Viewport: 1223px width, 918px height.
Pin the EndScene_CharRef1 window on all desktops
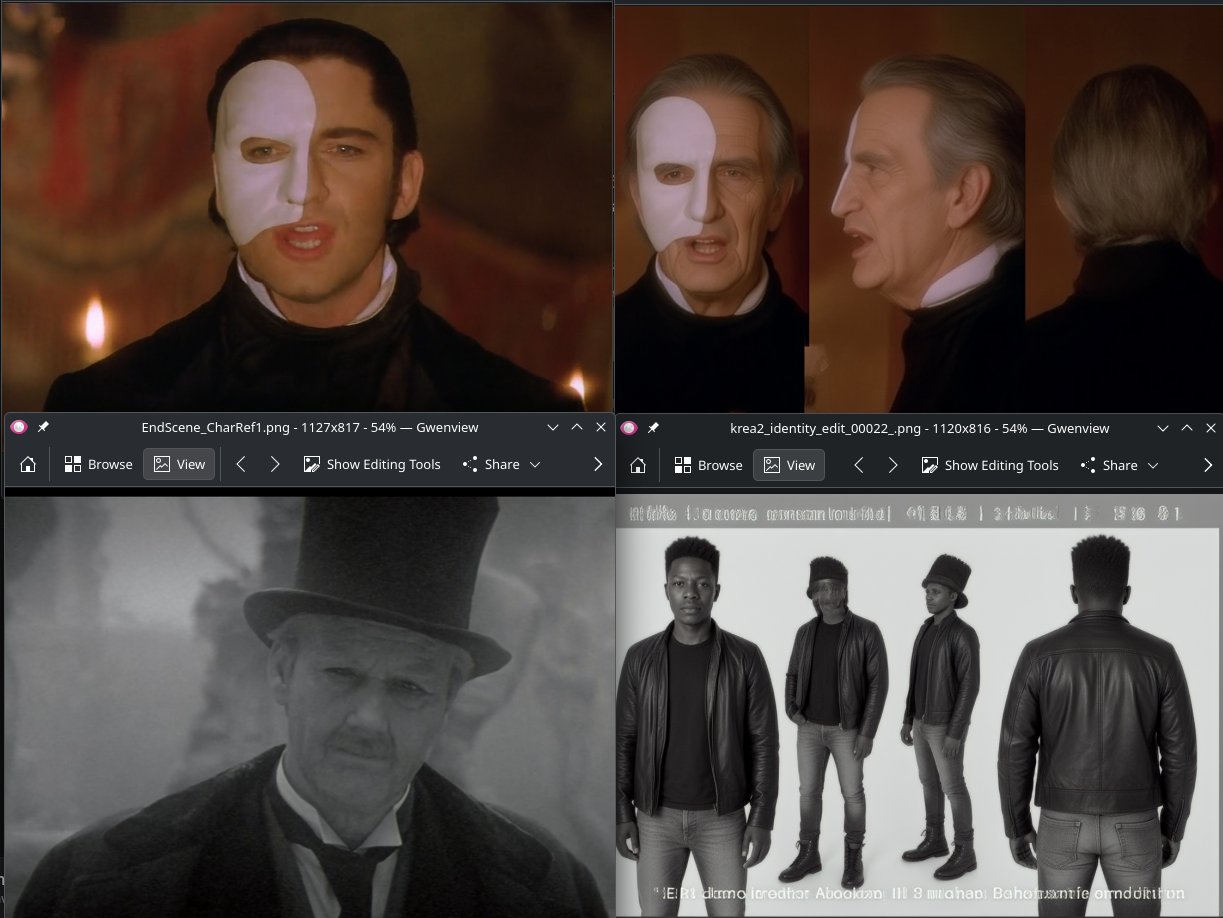tap(43, 427)
